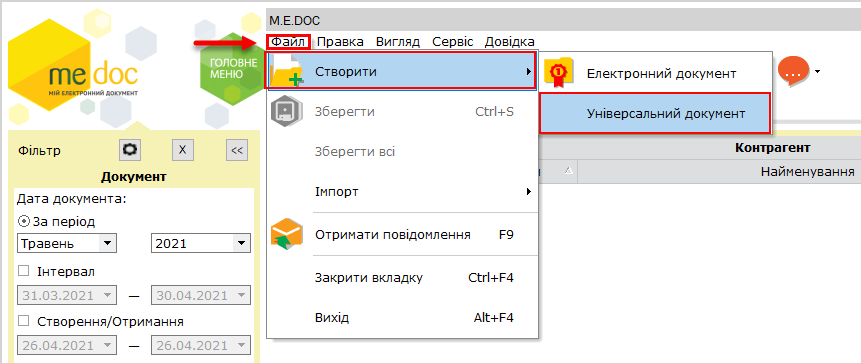
Task: Select the За період radio button
Action: click(x=23, y=221)
